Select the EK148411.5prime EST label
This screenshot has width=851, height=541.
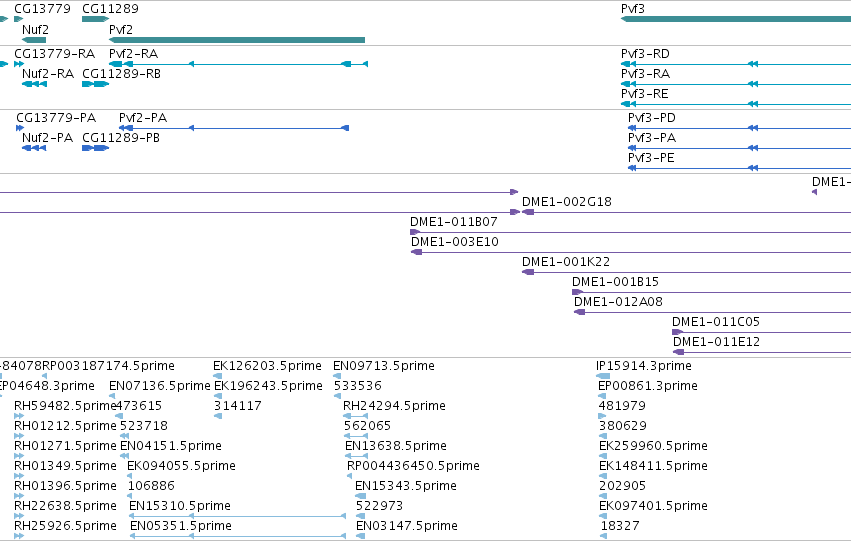[x=653, y=467]
